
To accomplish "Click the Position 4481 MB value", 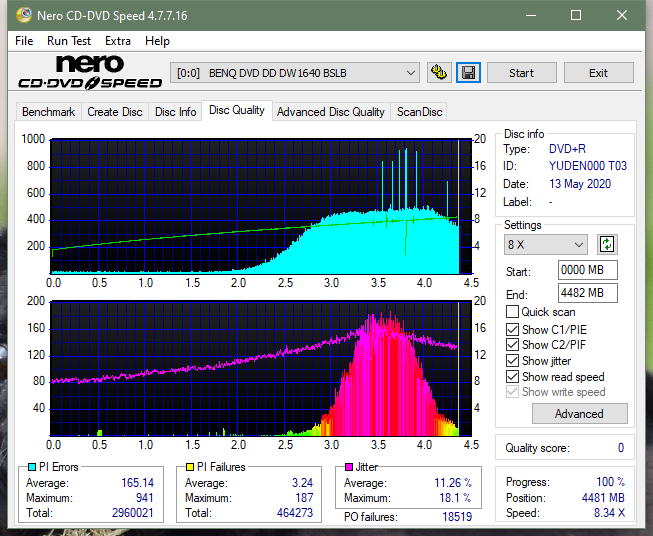I will coord(603,498).
